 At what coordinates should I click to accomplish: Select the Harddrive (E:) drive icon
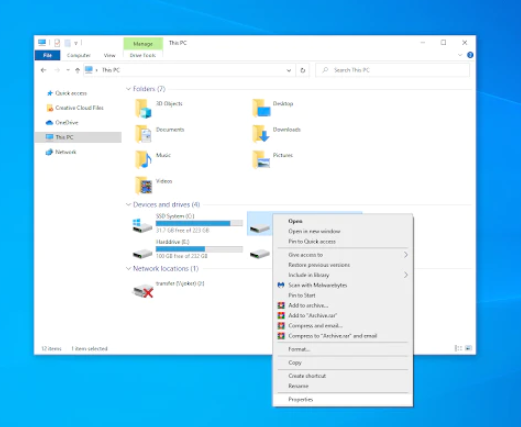pyautogui.click(x=142, y=254)
